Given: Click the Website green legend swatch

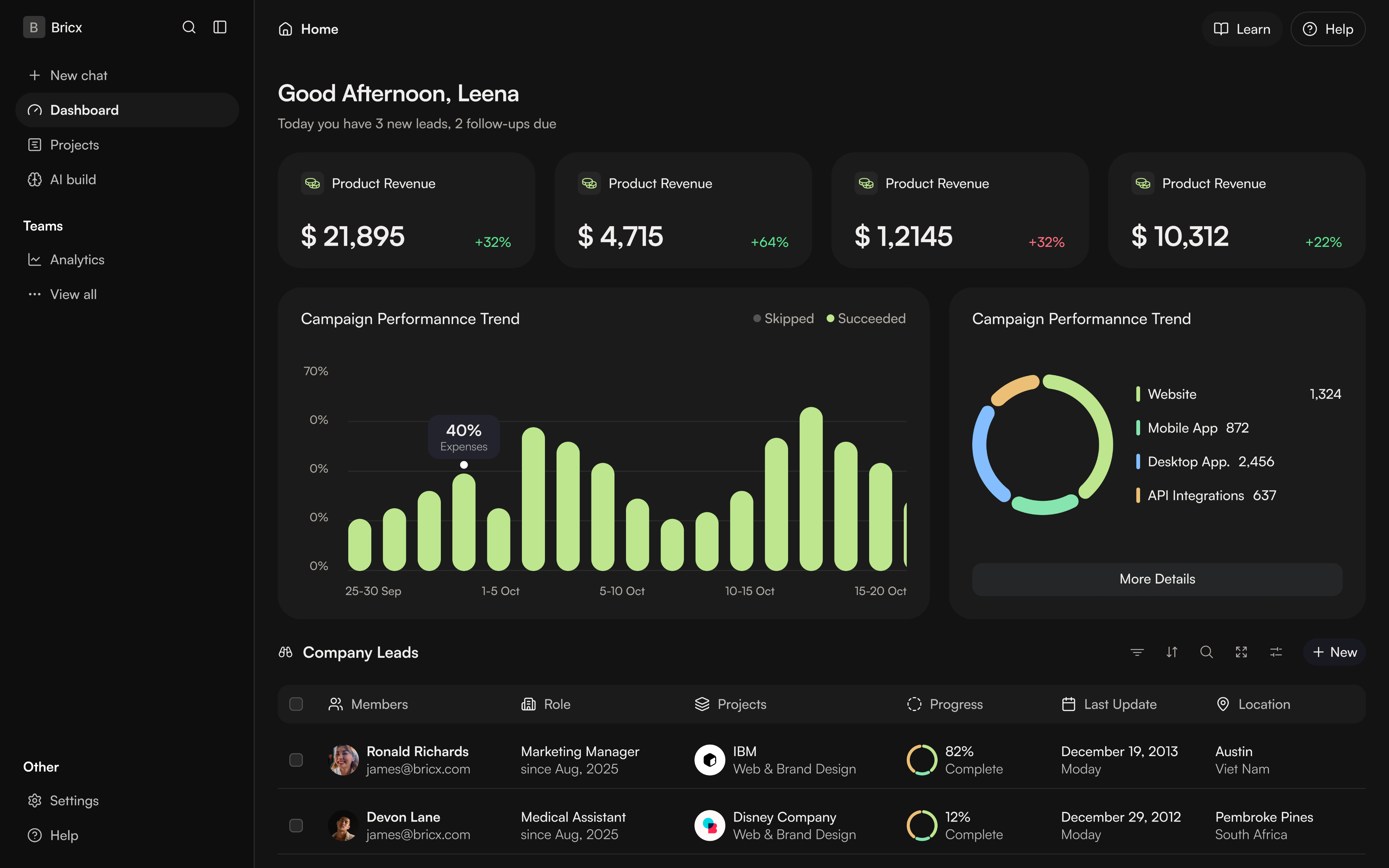Looking at the screenshot, I should 1138,394.
